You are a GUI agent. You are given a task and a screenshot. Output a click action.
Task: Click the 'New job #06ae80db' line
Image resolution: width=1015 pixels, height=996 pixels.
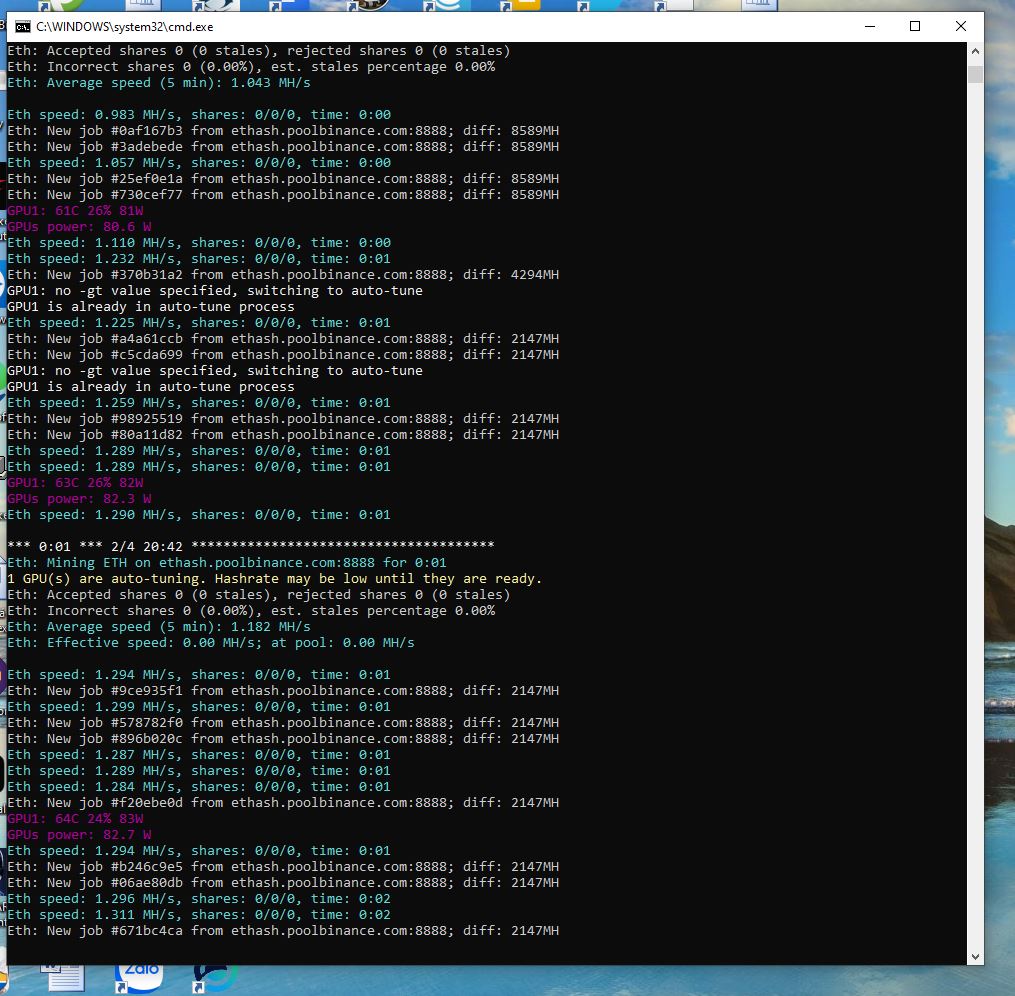(283, 883)
